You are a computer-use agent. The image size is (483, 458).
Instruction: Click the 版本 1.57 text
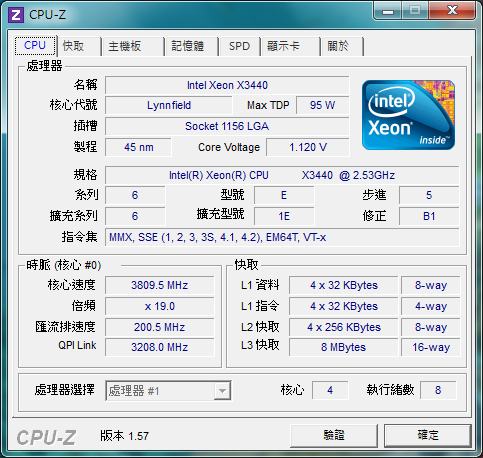click(x=124, y=436)
